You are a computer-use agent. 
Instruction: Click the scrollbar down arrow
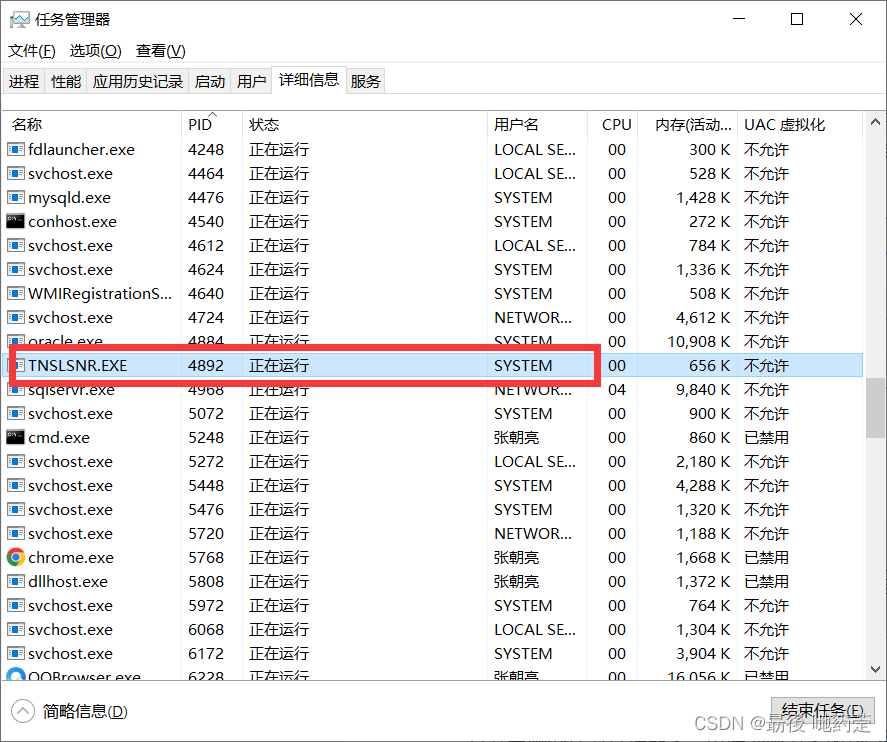[875, 669]
